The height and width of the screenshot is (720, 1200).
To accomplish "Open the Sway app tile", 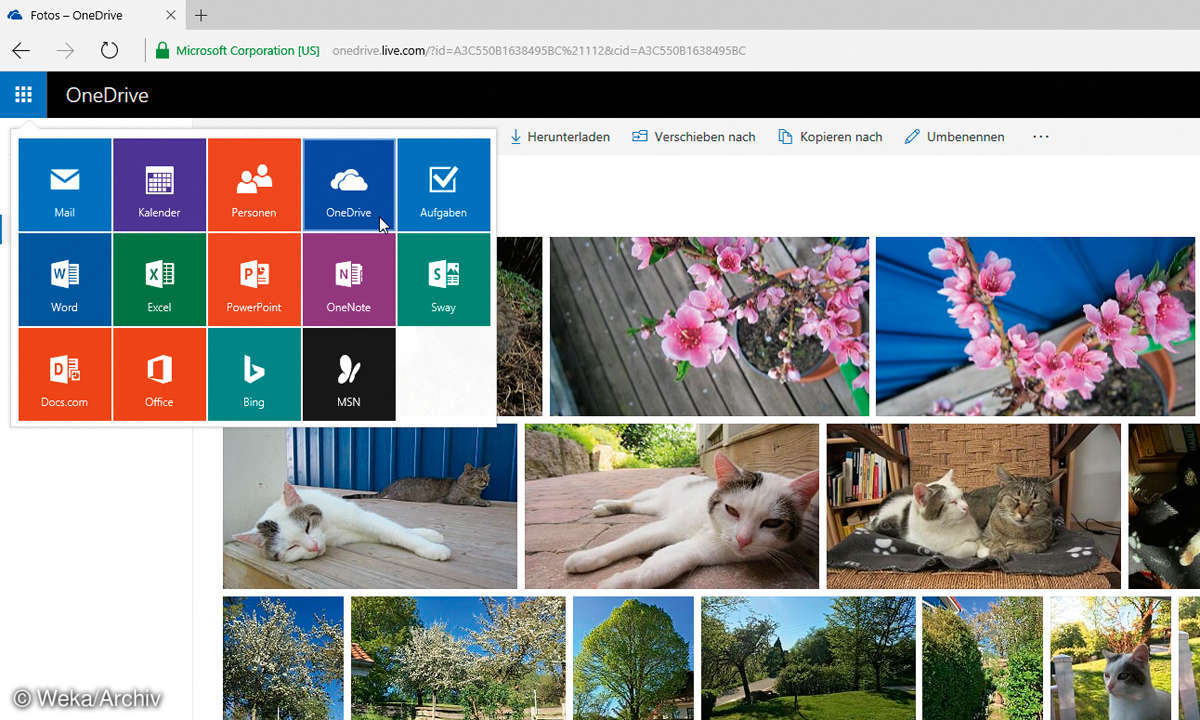I will 444,280.
